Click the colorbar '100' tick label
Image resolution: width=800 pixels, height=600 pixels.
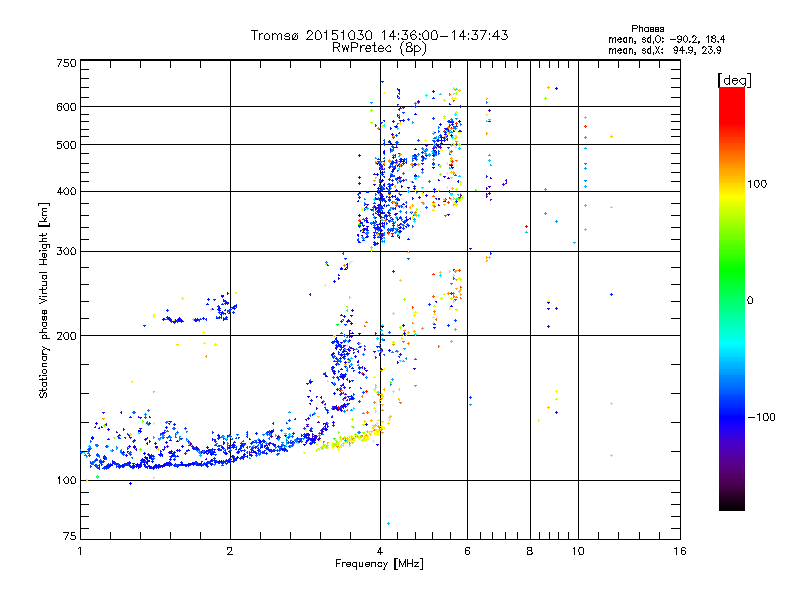click(757, 184)
